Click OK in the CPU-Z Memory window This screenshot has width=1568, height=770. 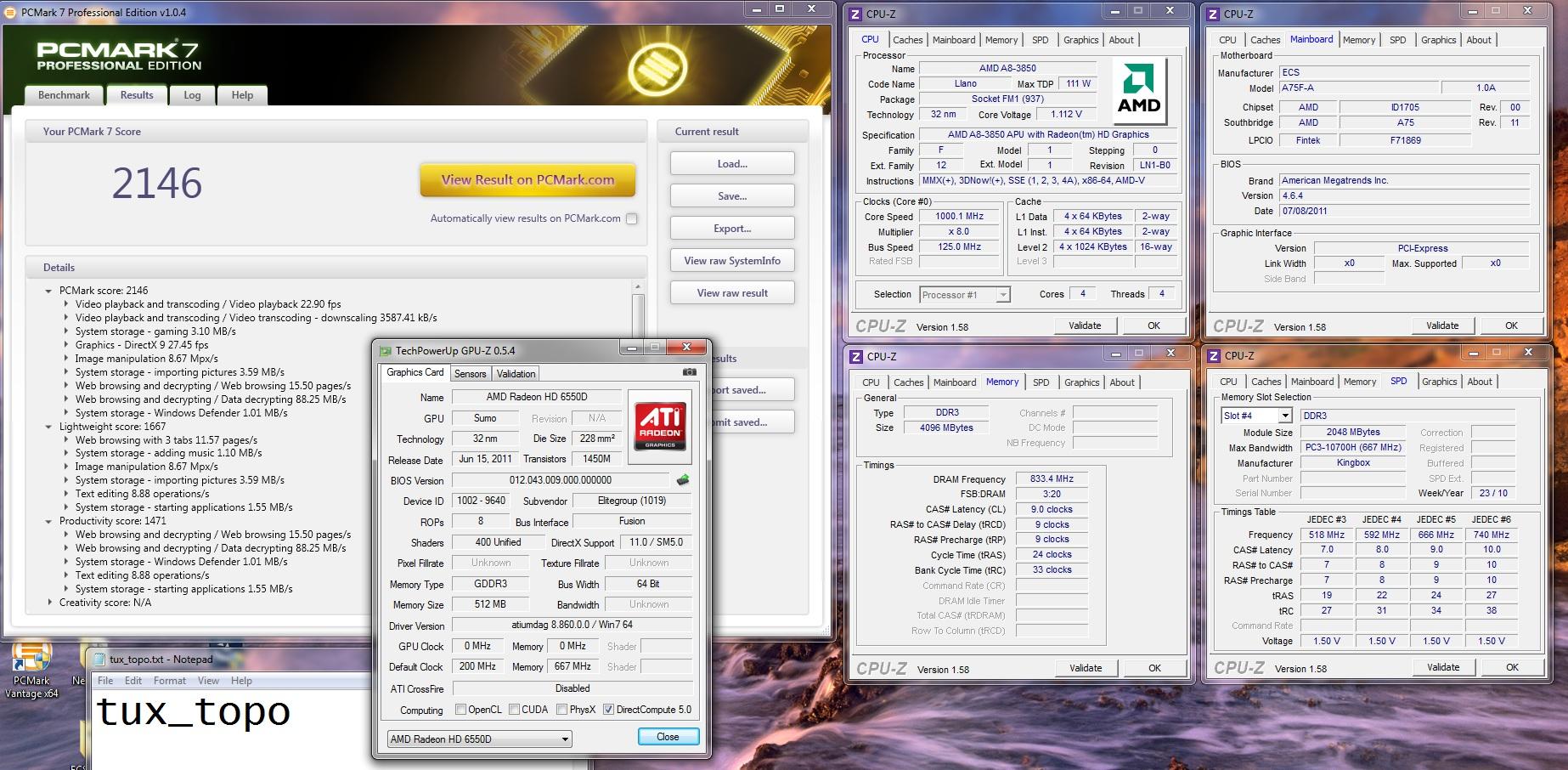click(x=1154, y=668)
